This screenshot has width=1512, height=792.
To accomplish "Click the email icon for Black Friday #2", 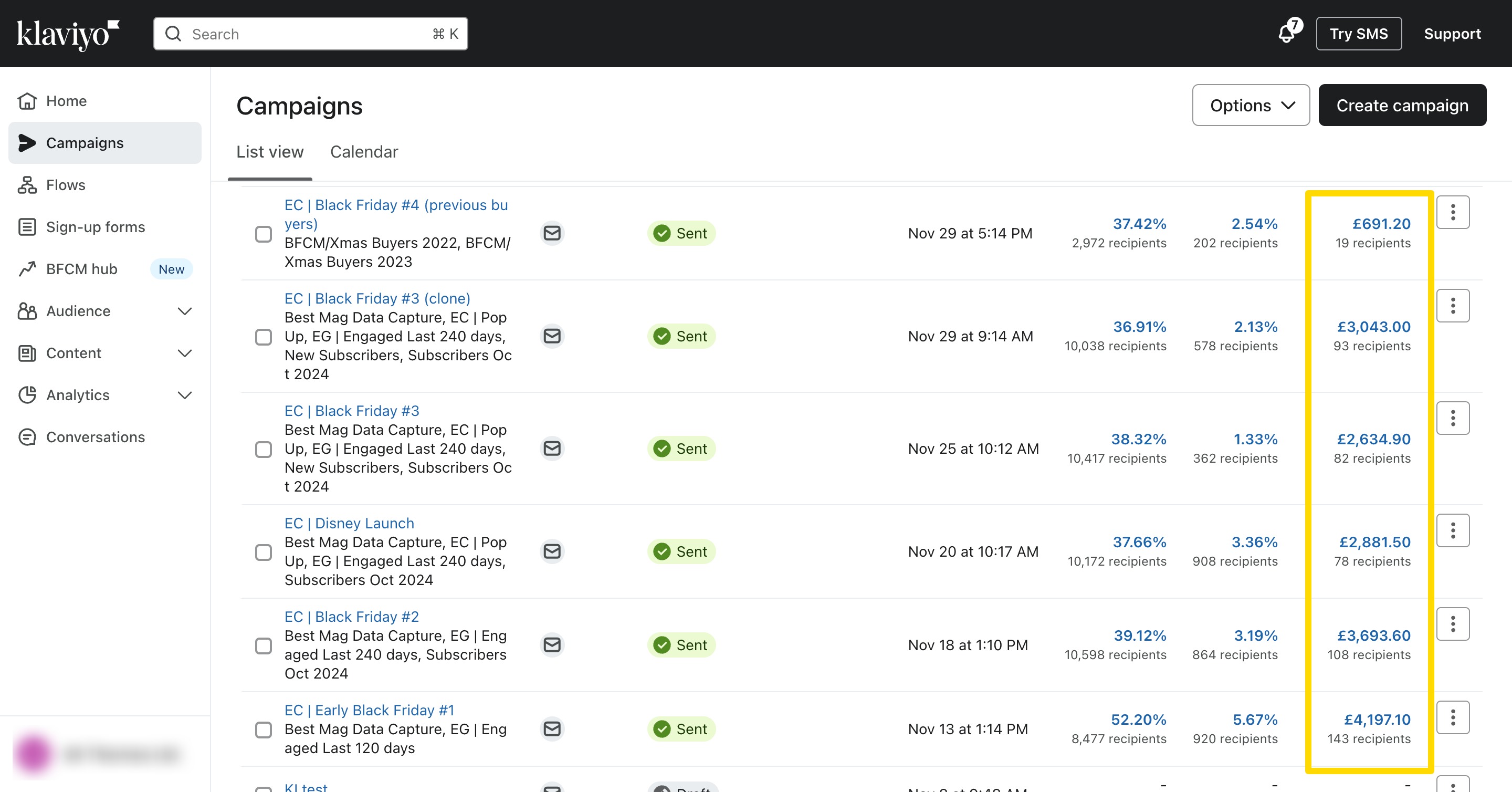I will tap(552, 644).
